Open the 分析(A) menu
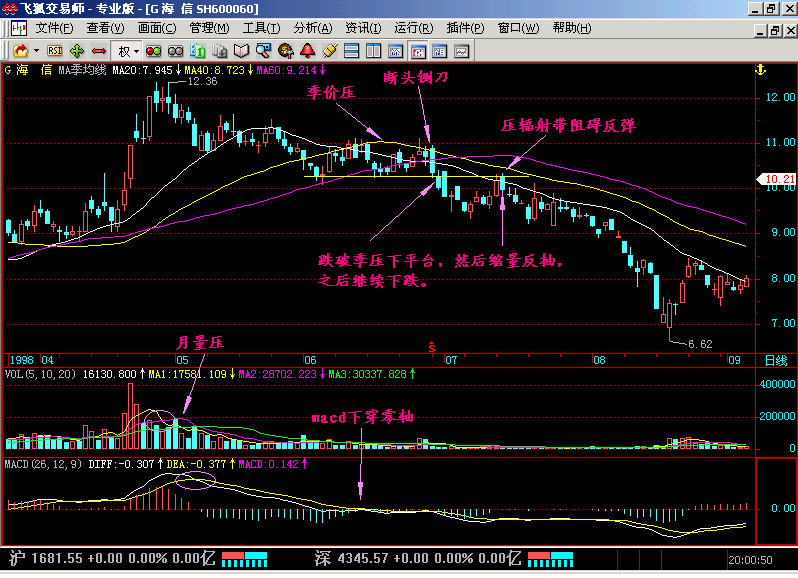Screen dimensions: 798x578 [x=313, y=28]
